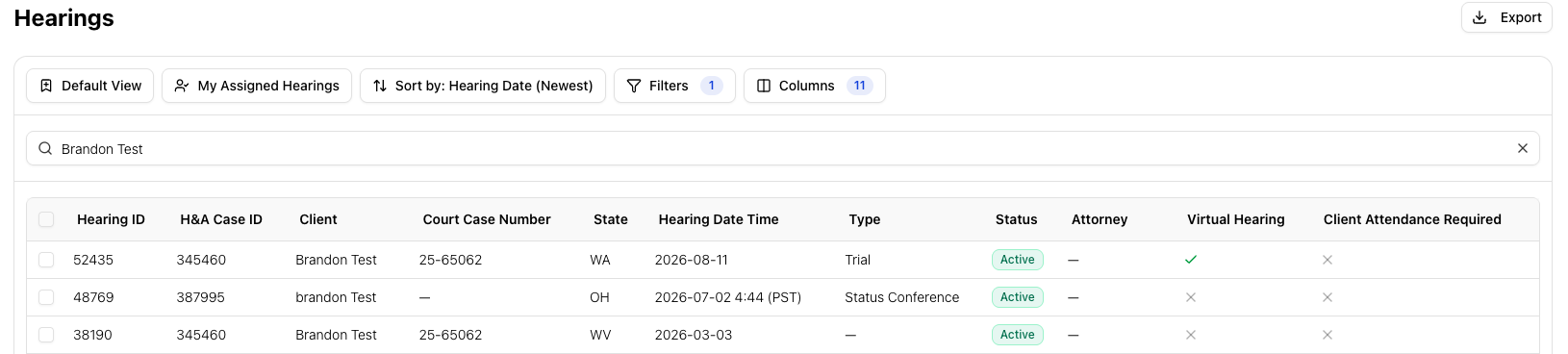Click Hearing Date Time column header
This screenshot has width=1568, height=354.
719,219
